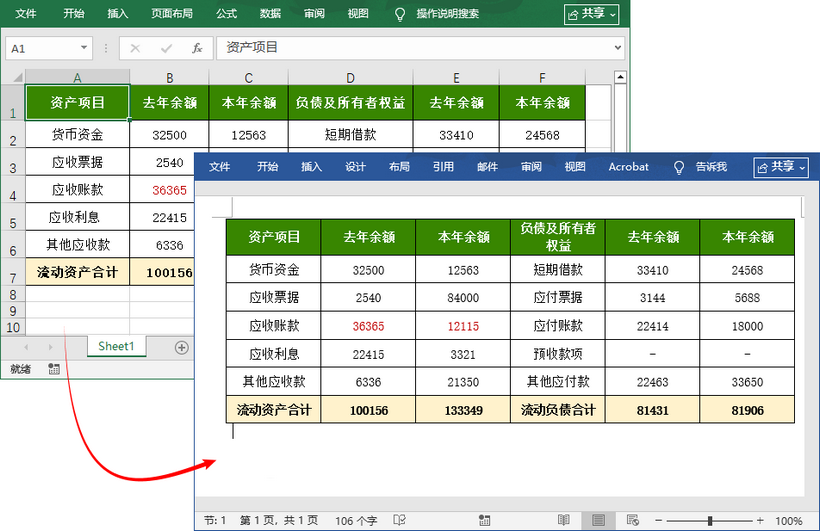
Task: Switch to Word web layout view icon
Action: (x=633, y=520)
